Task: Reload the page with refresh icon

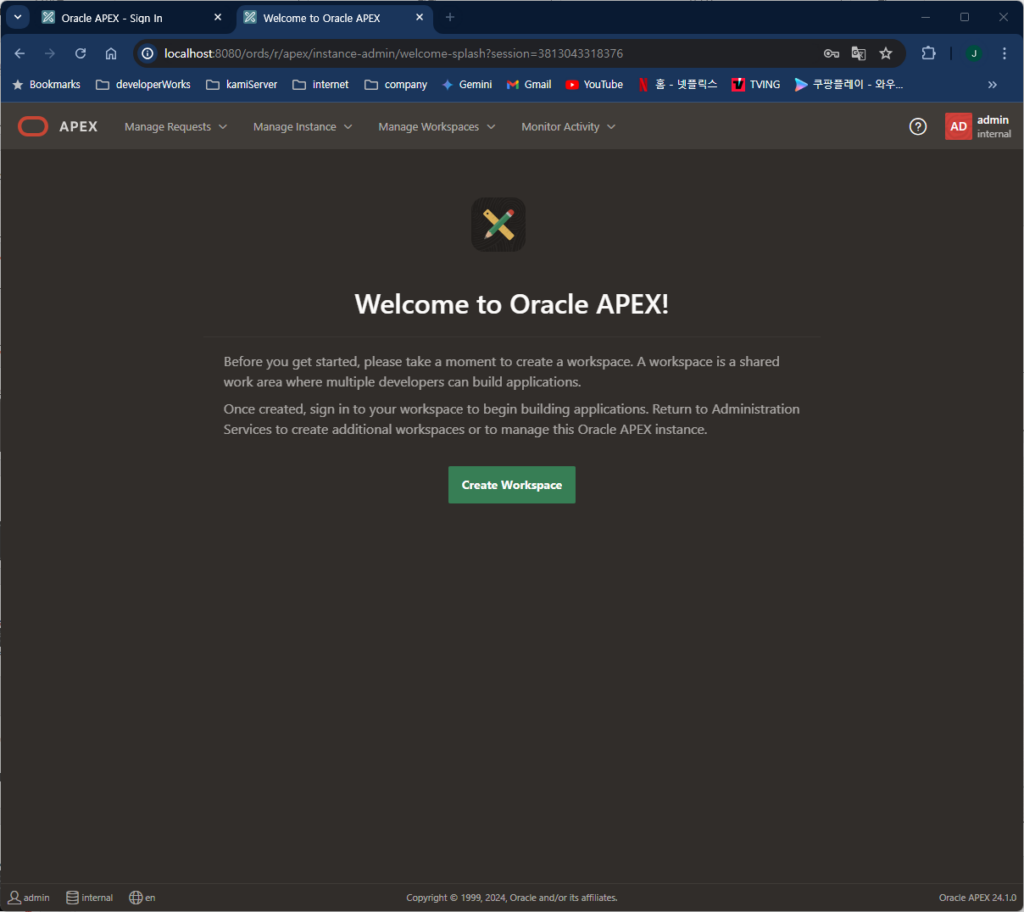Action: (x=80, y=54)
